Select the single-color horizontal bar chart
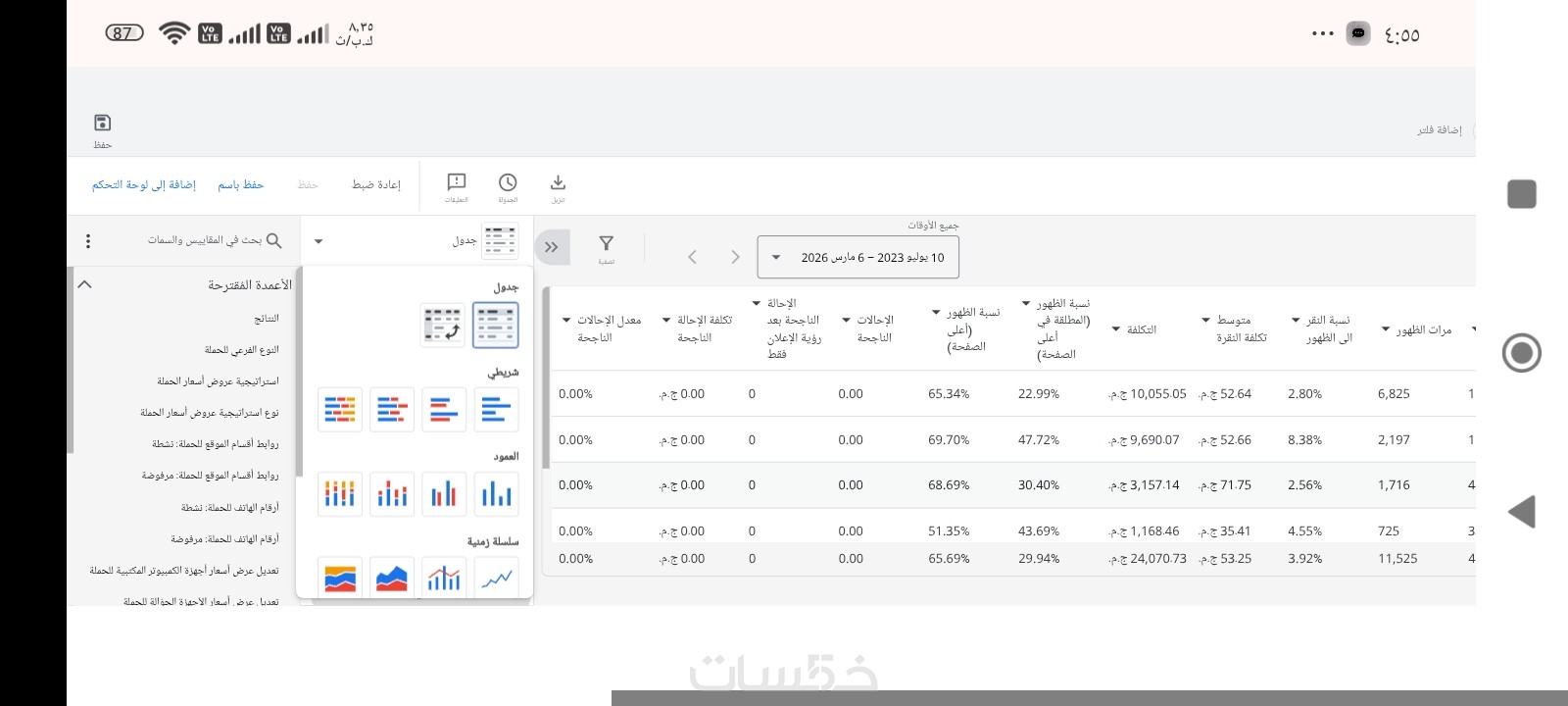The height and width of the screenshot is (706, 1568). [x=496, y=409]
